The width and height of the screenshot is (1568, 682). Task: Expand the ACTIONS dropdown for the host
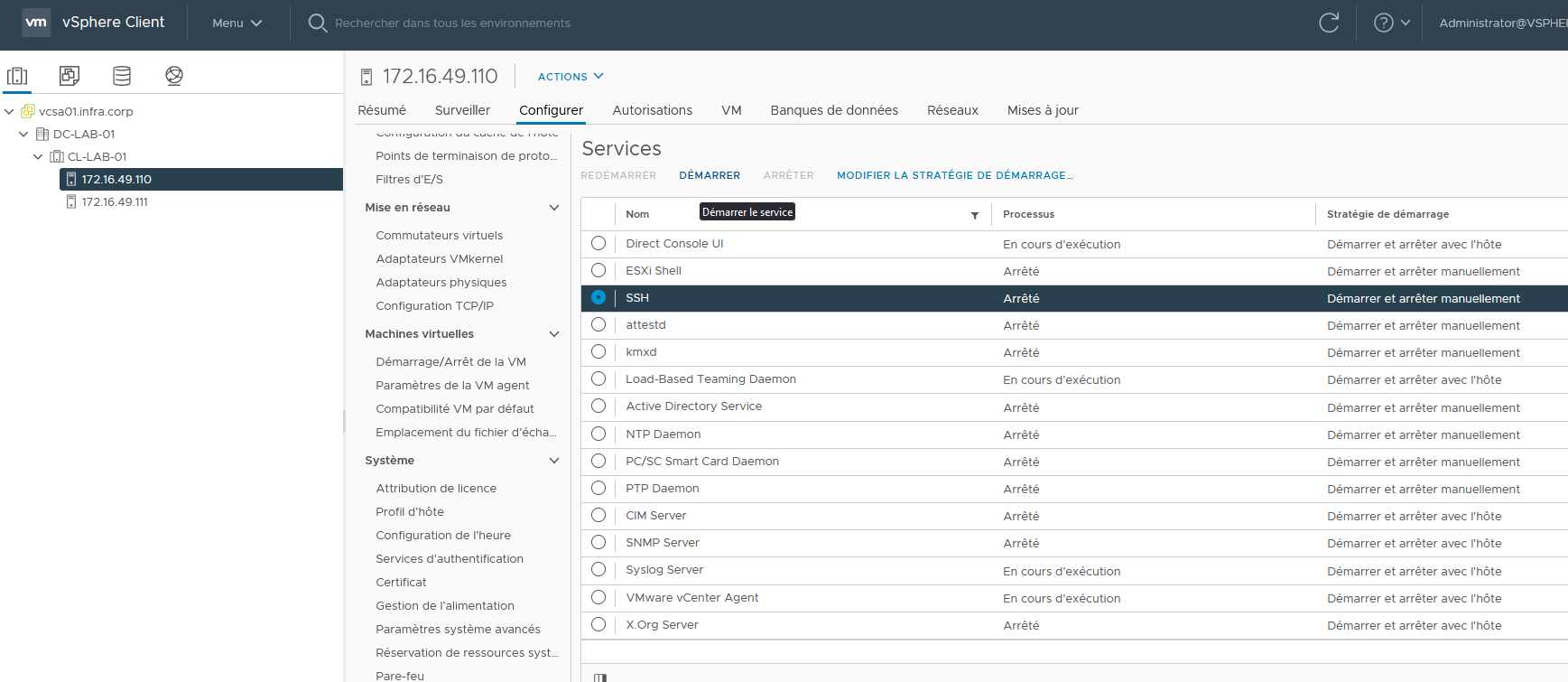click(x=570, y=77)
